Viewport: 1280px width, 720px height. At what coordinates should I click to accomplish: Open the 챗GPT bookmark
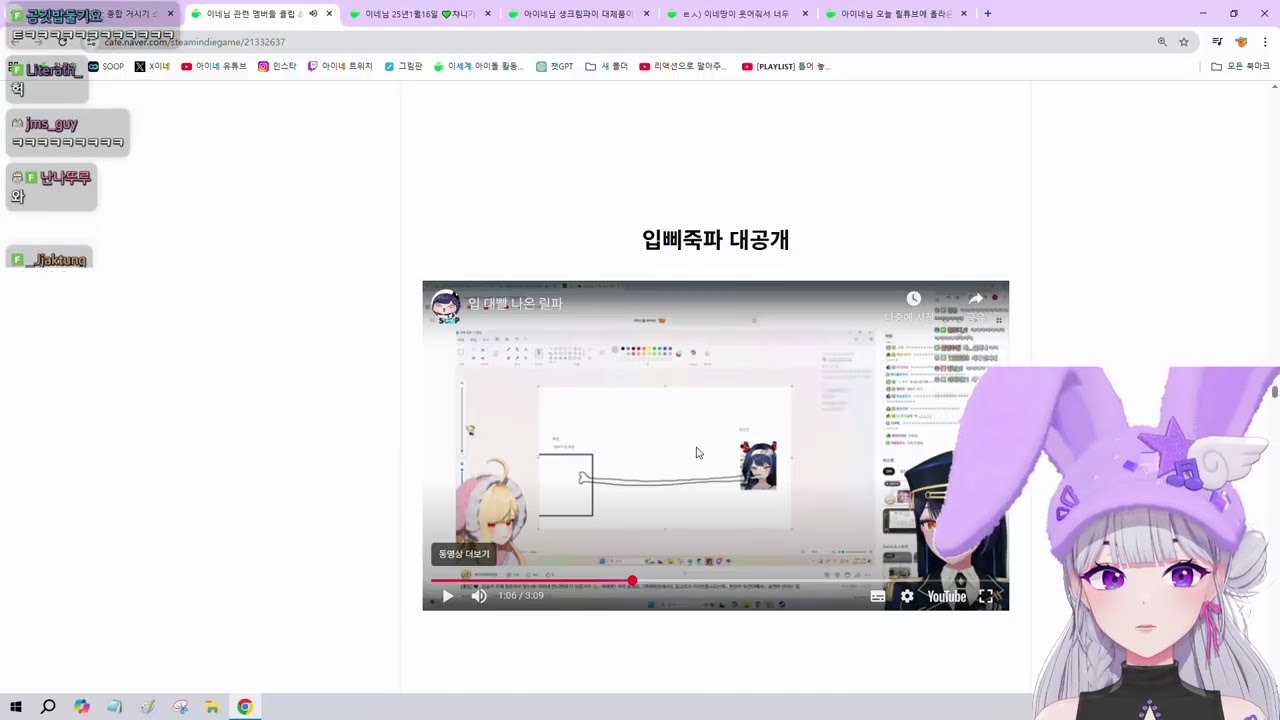[555, 66]
